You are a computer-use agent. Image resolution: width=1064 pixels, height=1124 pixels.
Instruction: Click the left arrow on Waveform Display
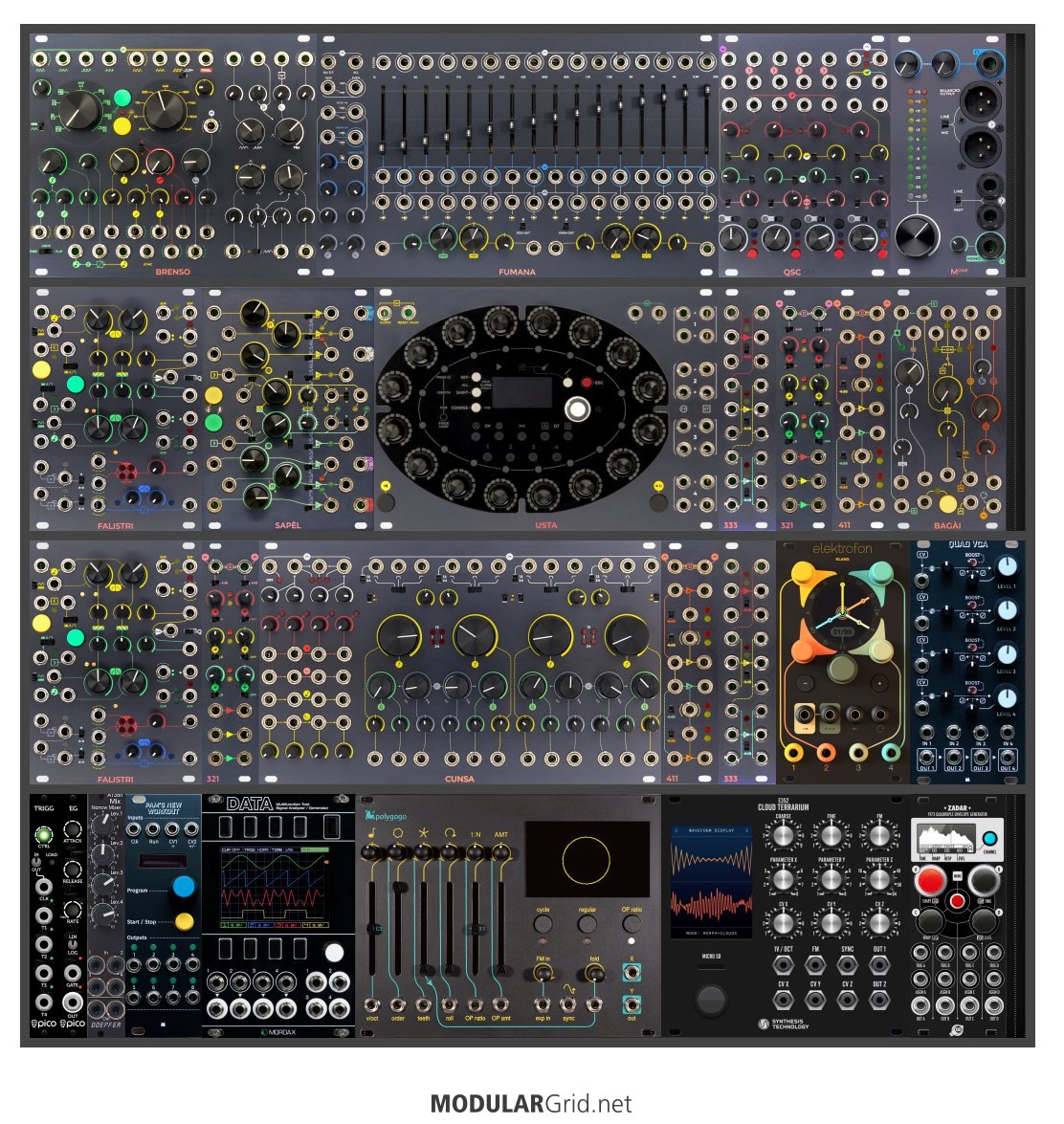[x=676, y=830]
